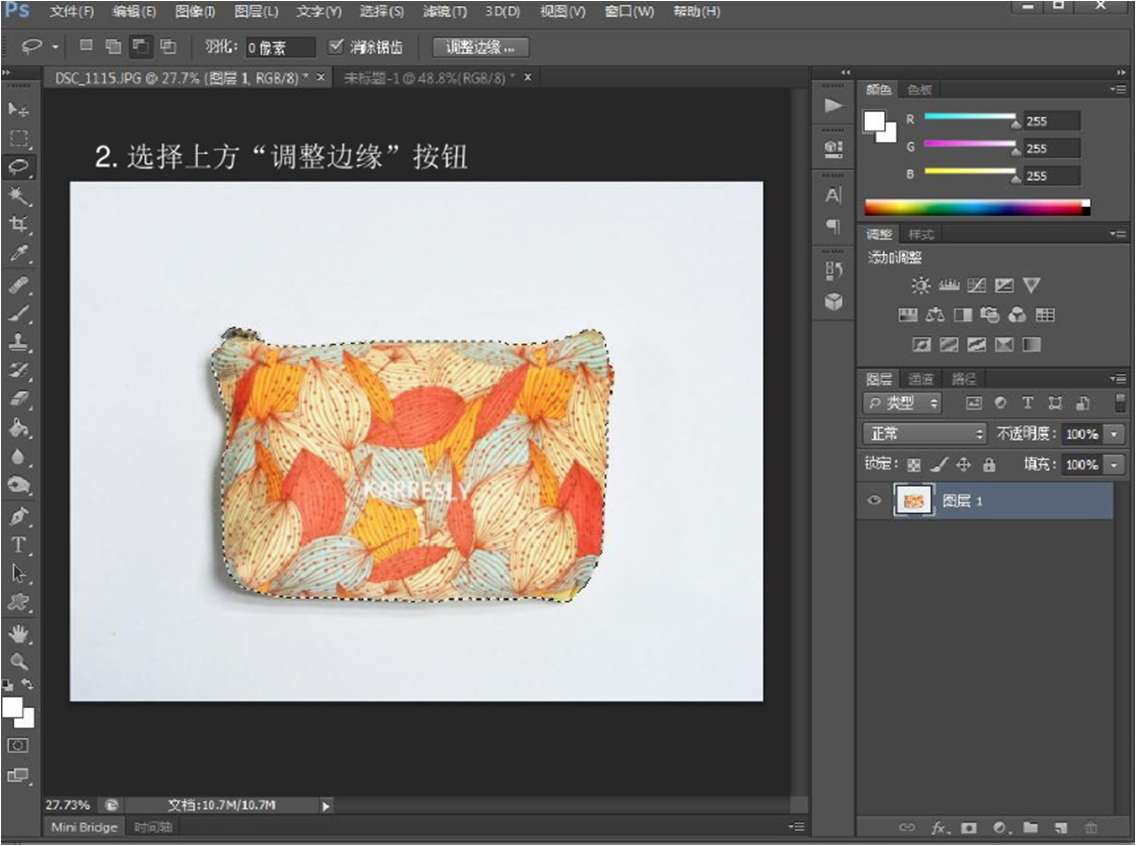Image resolution: width=1136 pixels, height=846 pixels.
Task: Select the Pen tool
Action: [19, 517]
